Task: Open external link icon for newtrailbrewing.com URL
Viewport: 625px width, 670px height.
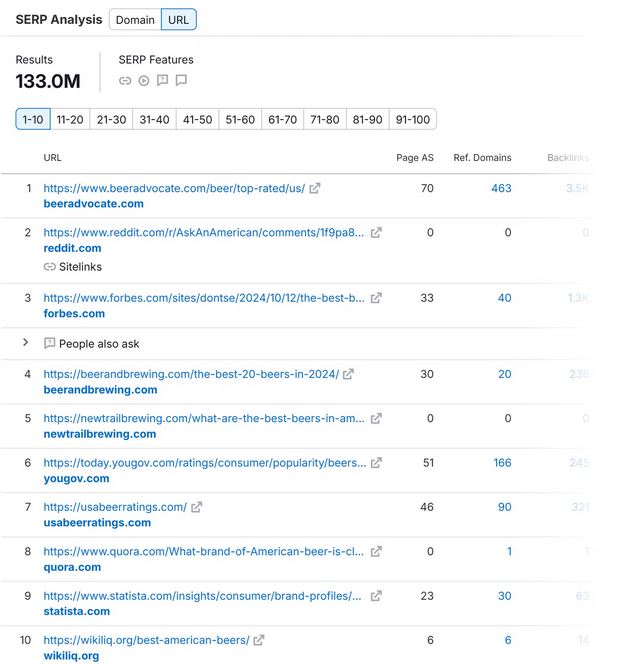Action: pos(376,419)
